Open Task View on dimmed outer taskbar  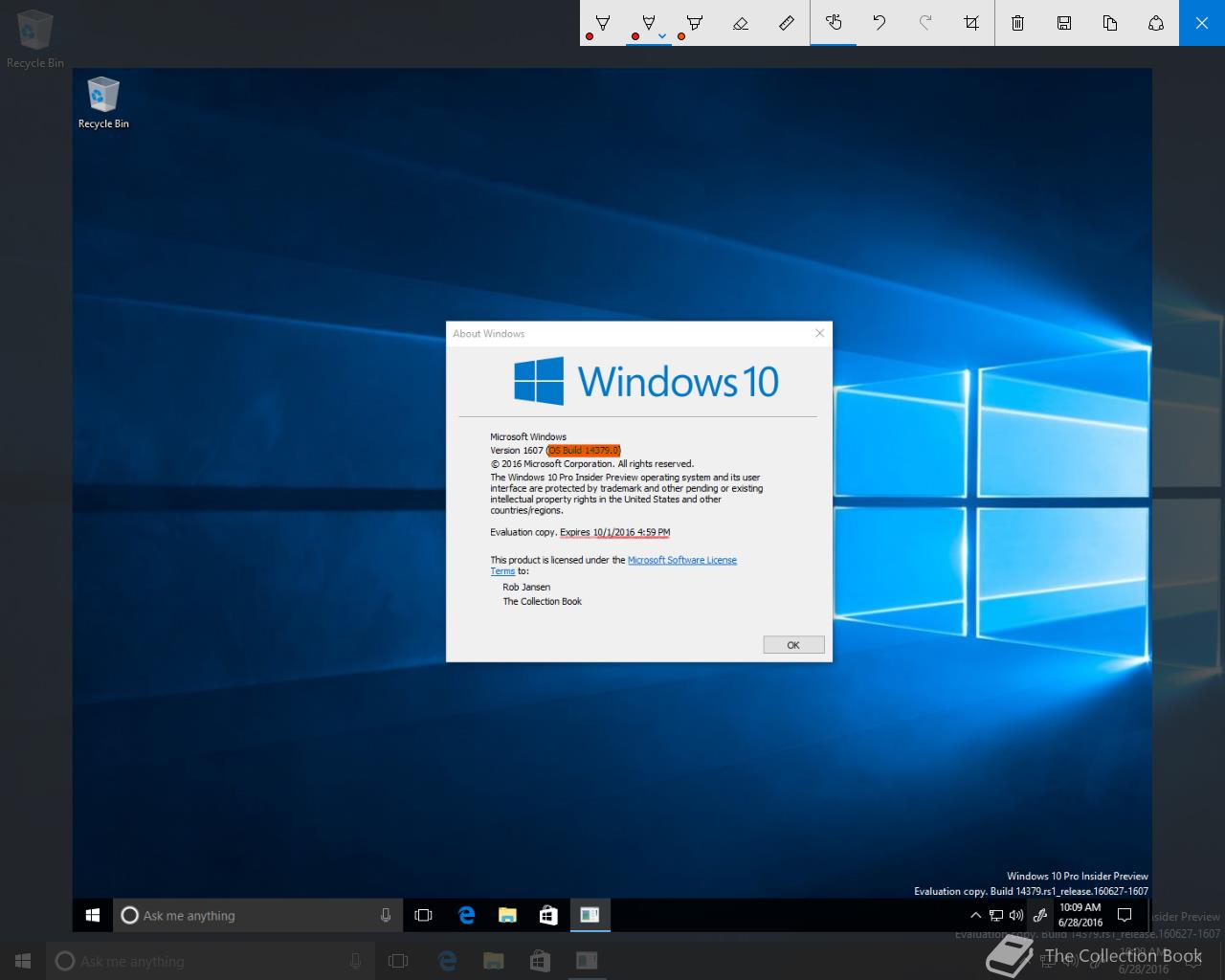398,961
